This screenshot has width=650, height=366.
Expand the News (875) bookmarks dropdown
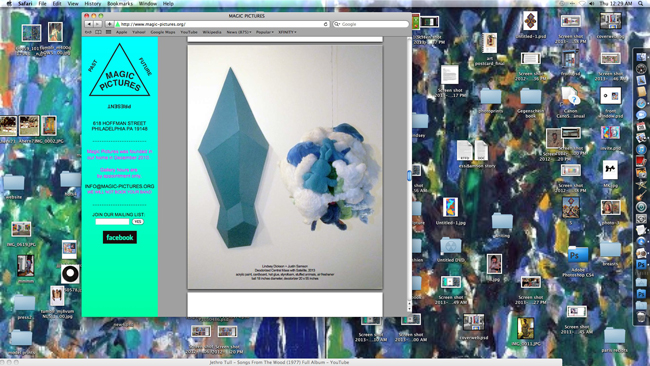239,32
